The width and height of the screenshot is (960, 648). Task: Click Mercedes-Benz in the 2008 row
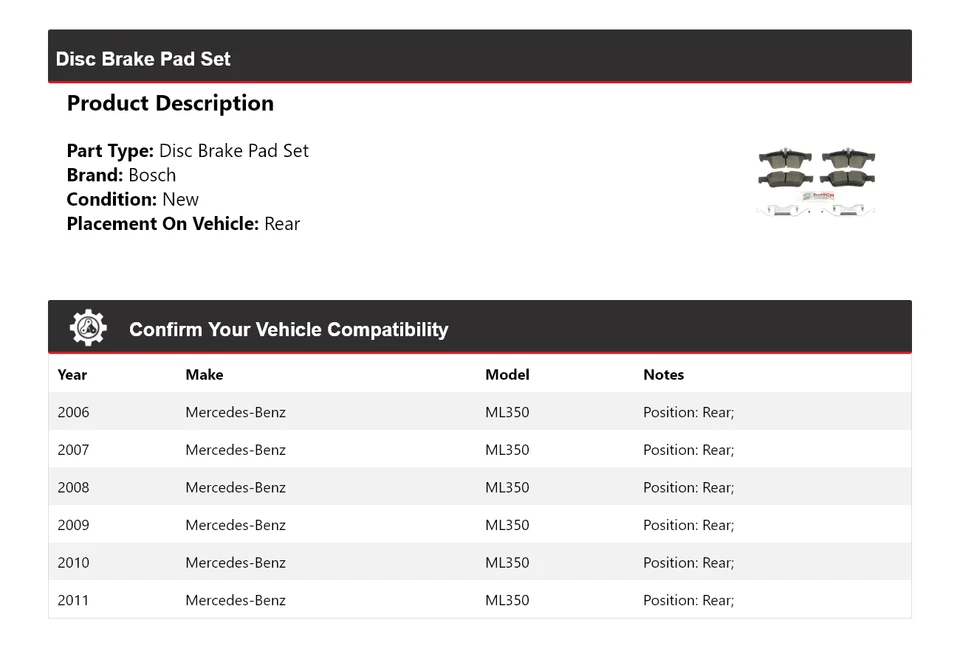(235, 488)
